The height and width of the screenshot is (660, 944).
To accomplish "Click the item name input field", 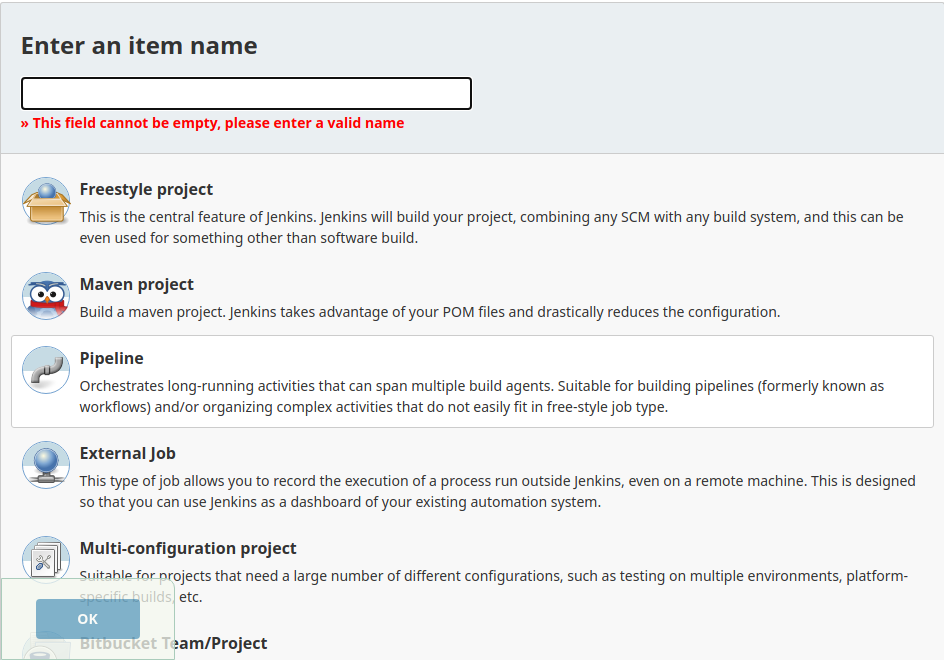I will point(246,93).
